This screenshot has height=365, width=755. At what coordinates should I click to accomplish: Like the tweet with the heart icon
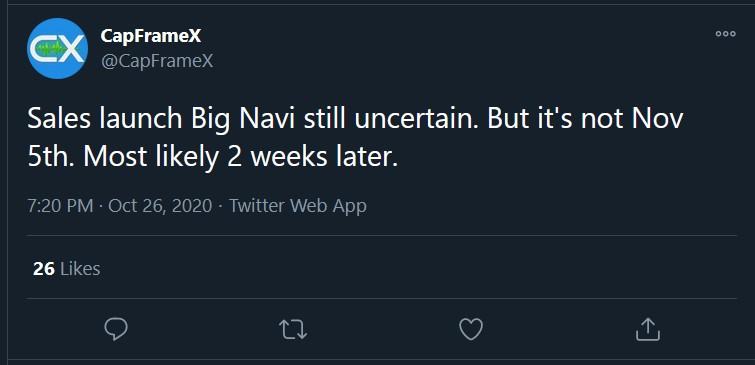pos(470,329)
